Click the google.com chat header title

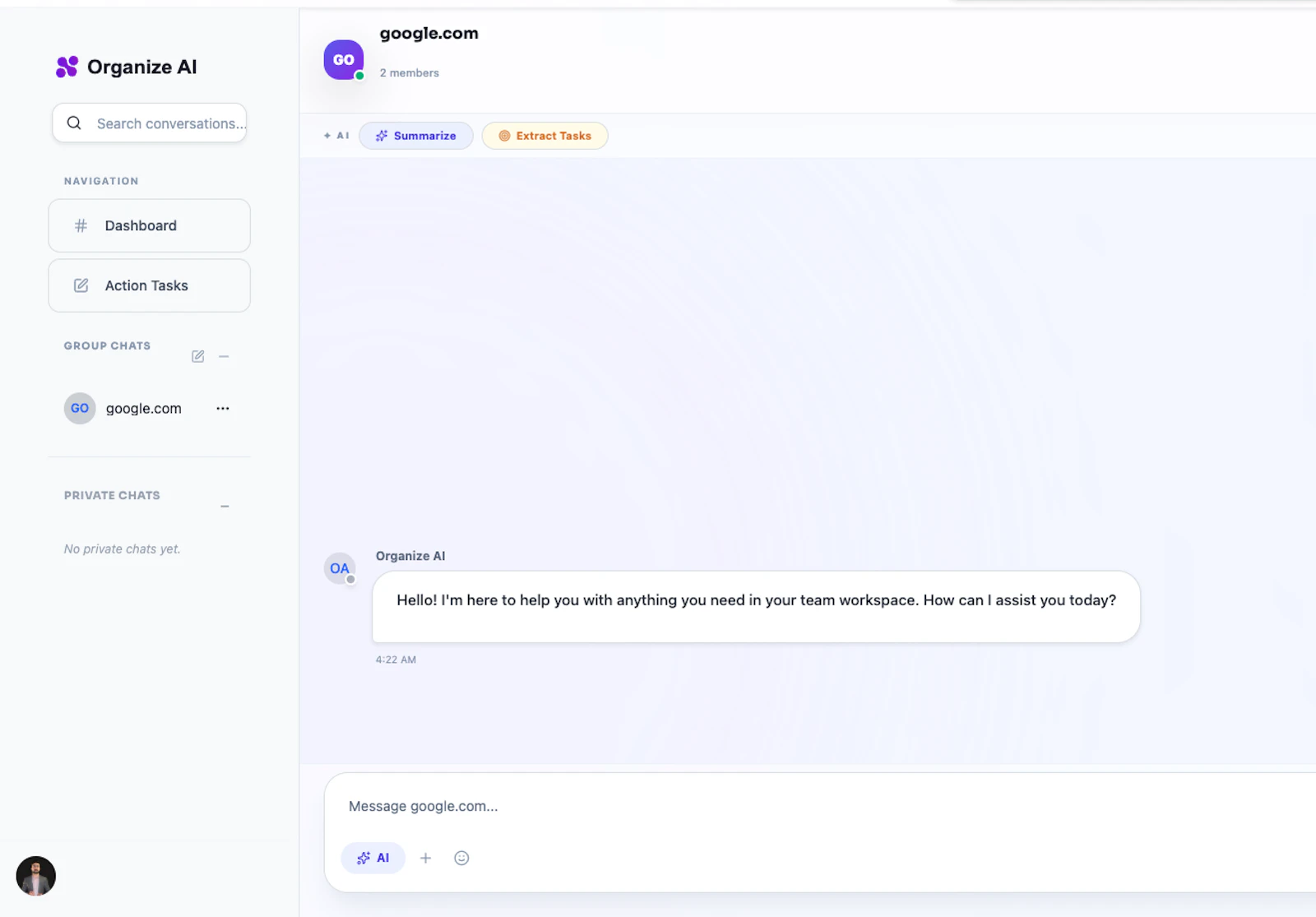tap(429, 34)
